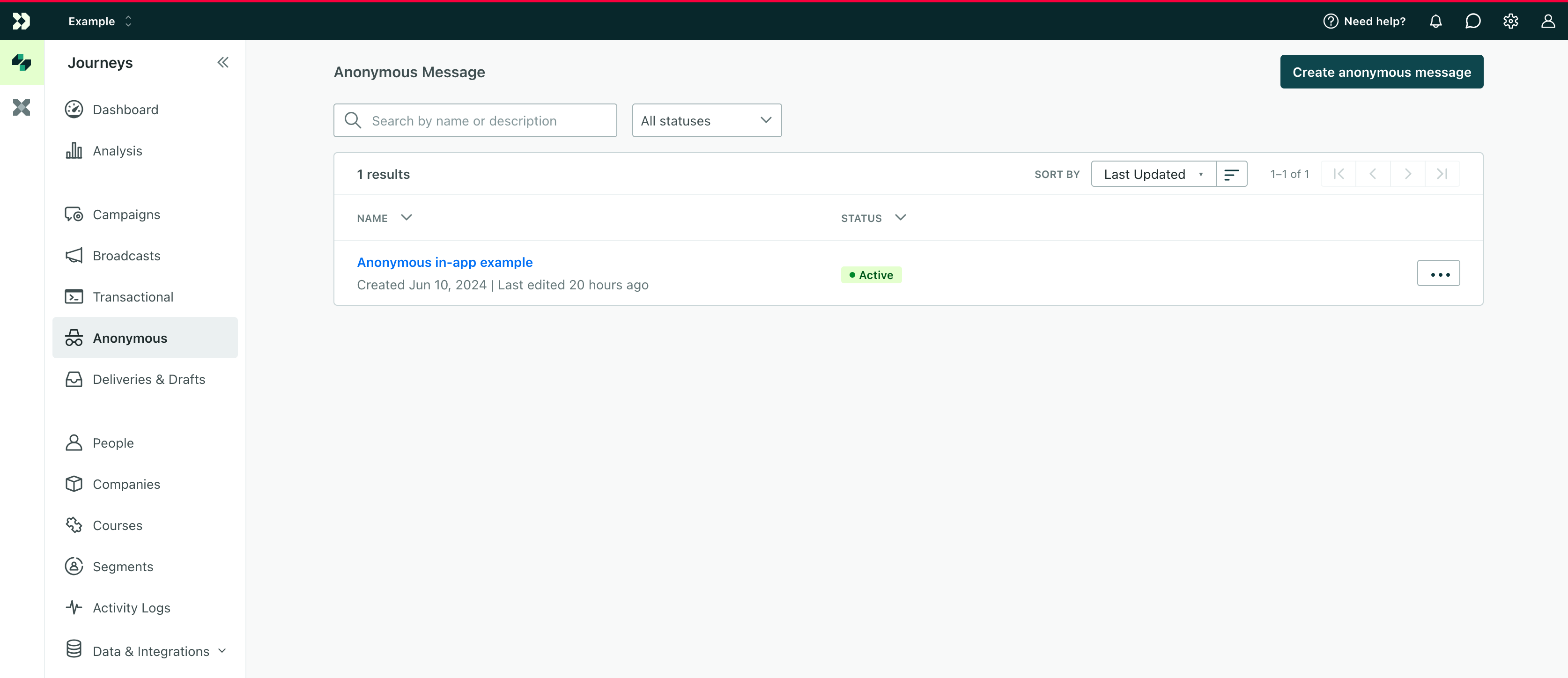Open the All statuses filter dropdown
1568x678 pixels.
pos(707,120)
